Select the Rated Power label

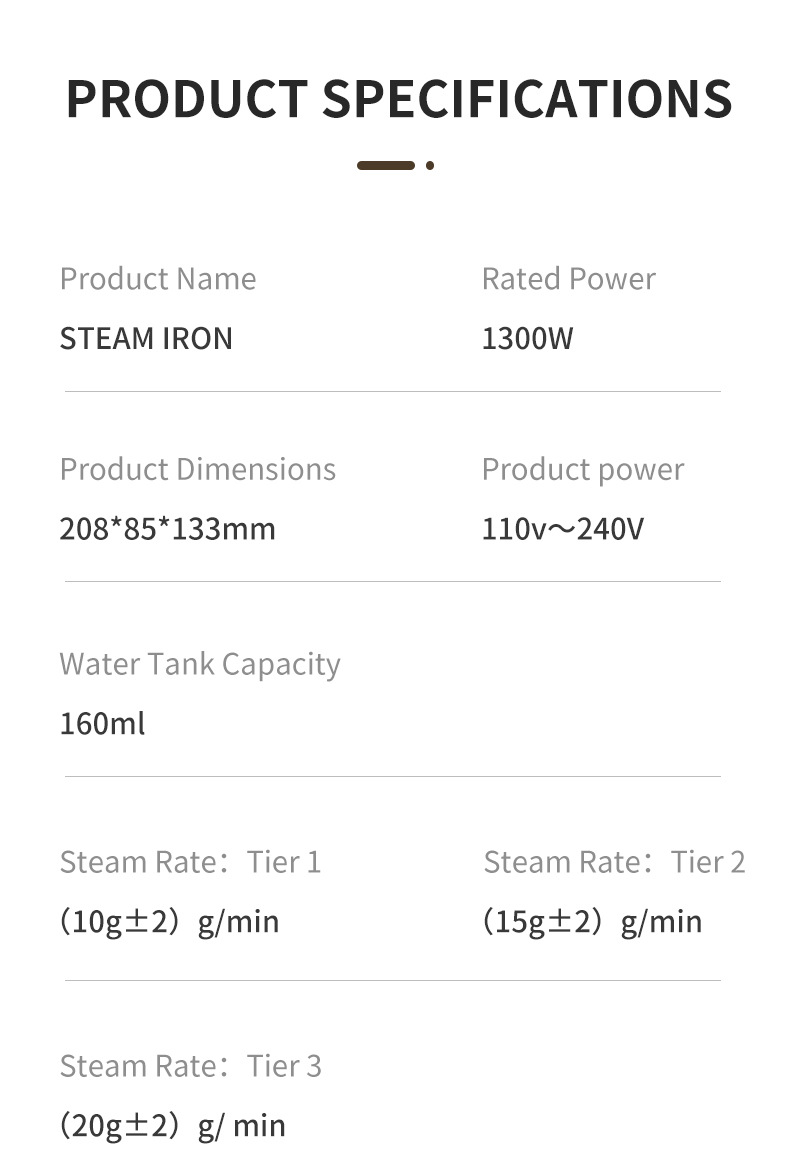[568, 279]
